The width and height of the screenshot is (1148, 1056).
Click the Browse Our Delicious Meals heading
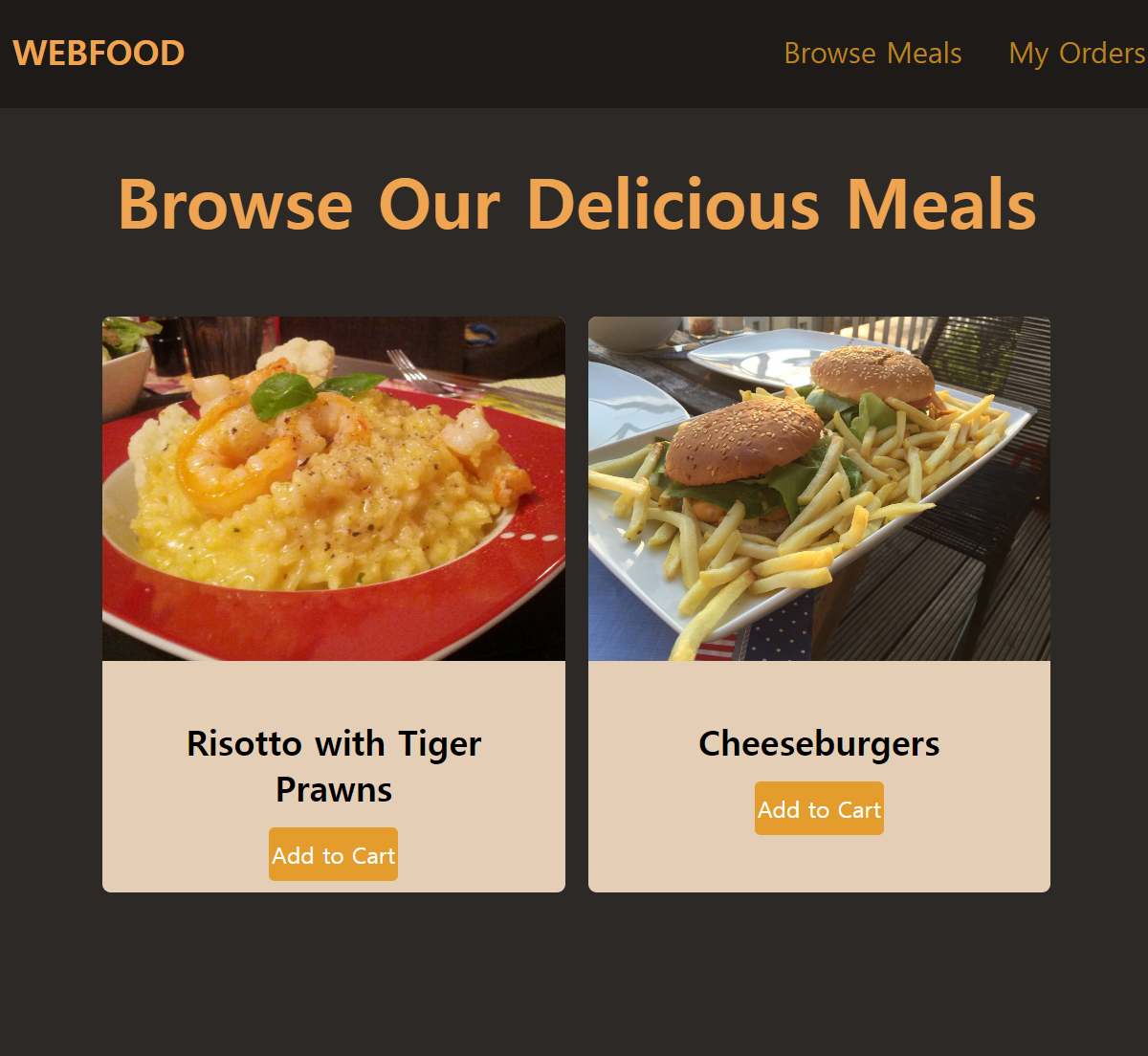pyautogui.click(x=577, y=204)
